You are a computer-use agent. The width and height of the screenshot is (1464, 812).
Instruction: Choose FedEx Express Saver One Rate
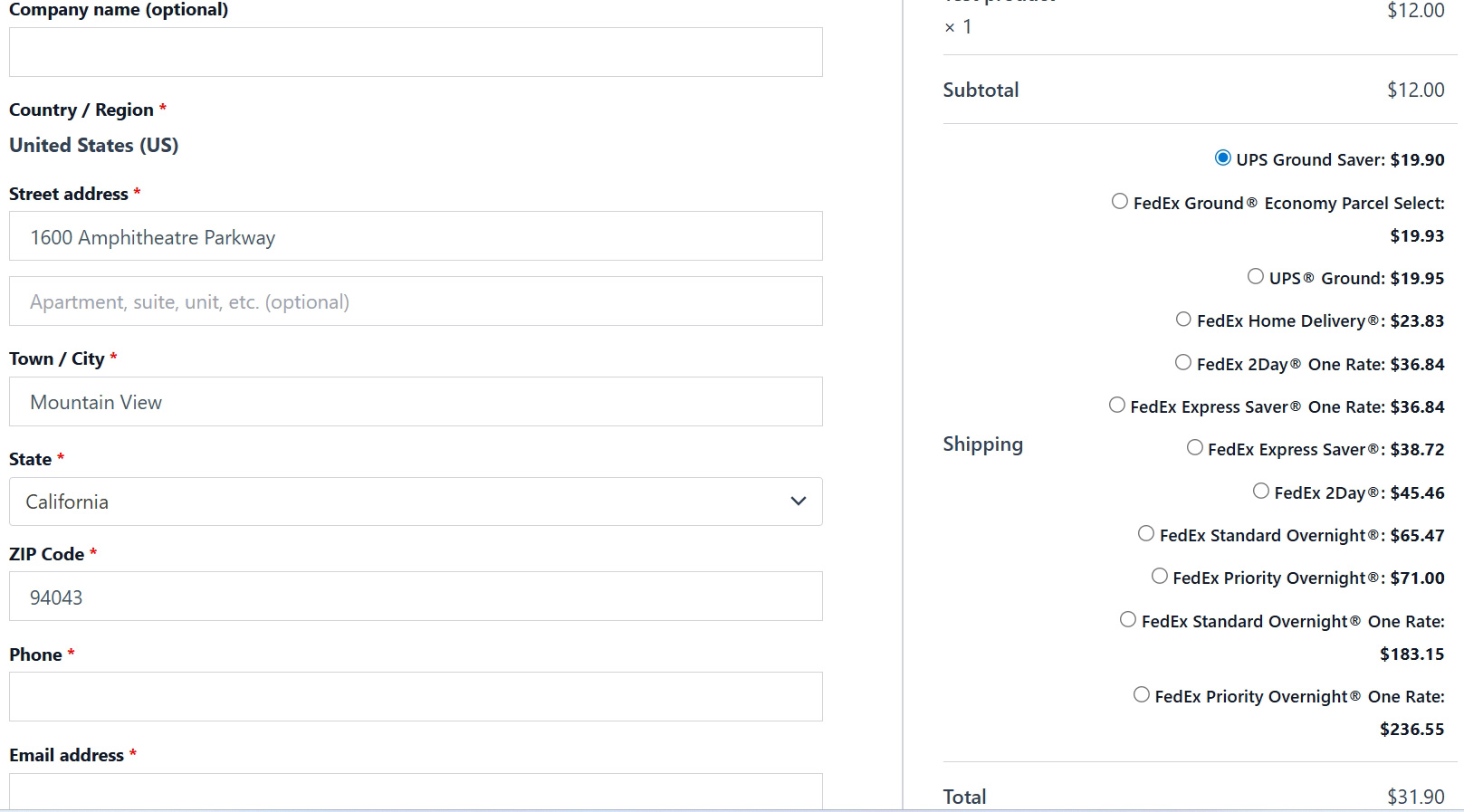tap(1117, 406)
